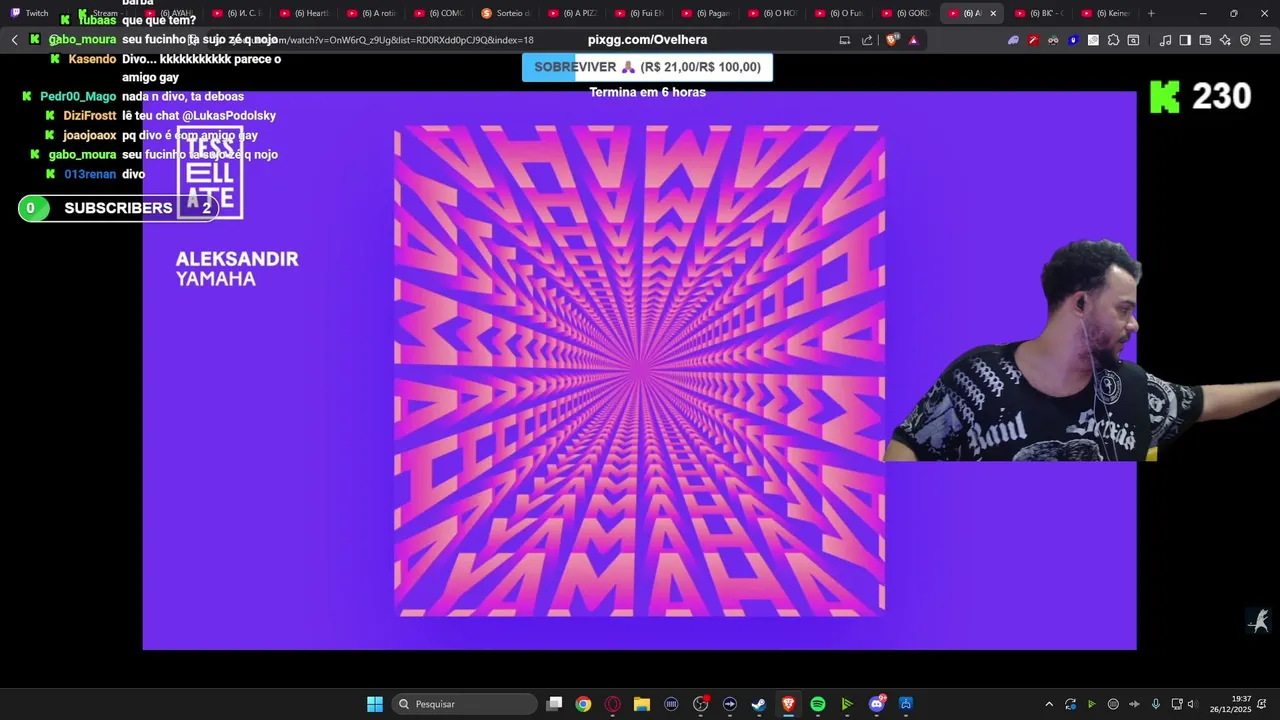Image resolution: width=1280 pixels, height=720 pixels.
Task: Click the browser back arrow
Action: click(14, 40)
